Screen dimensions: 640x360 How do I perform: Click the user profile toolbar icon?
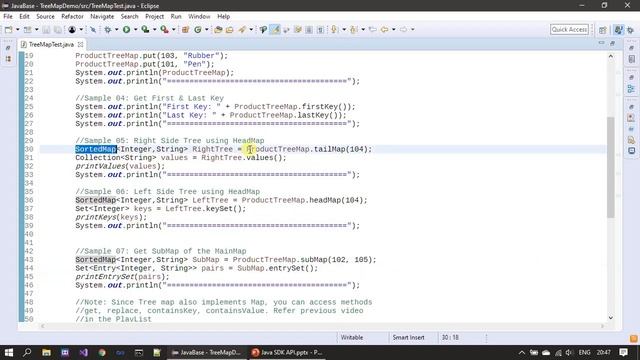coord(72,30)
